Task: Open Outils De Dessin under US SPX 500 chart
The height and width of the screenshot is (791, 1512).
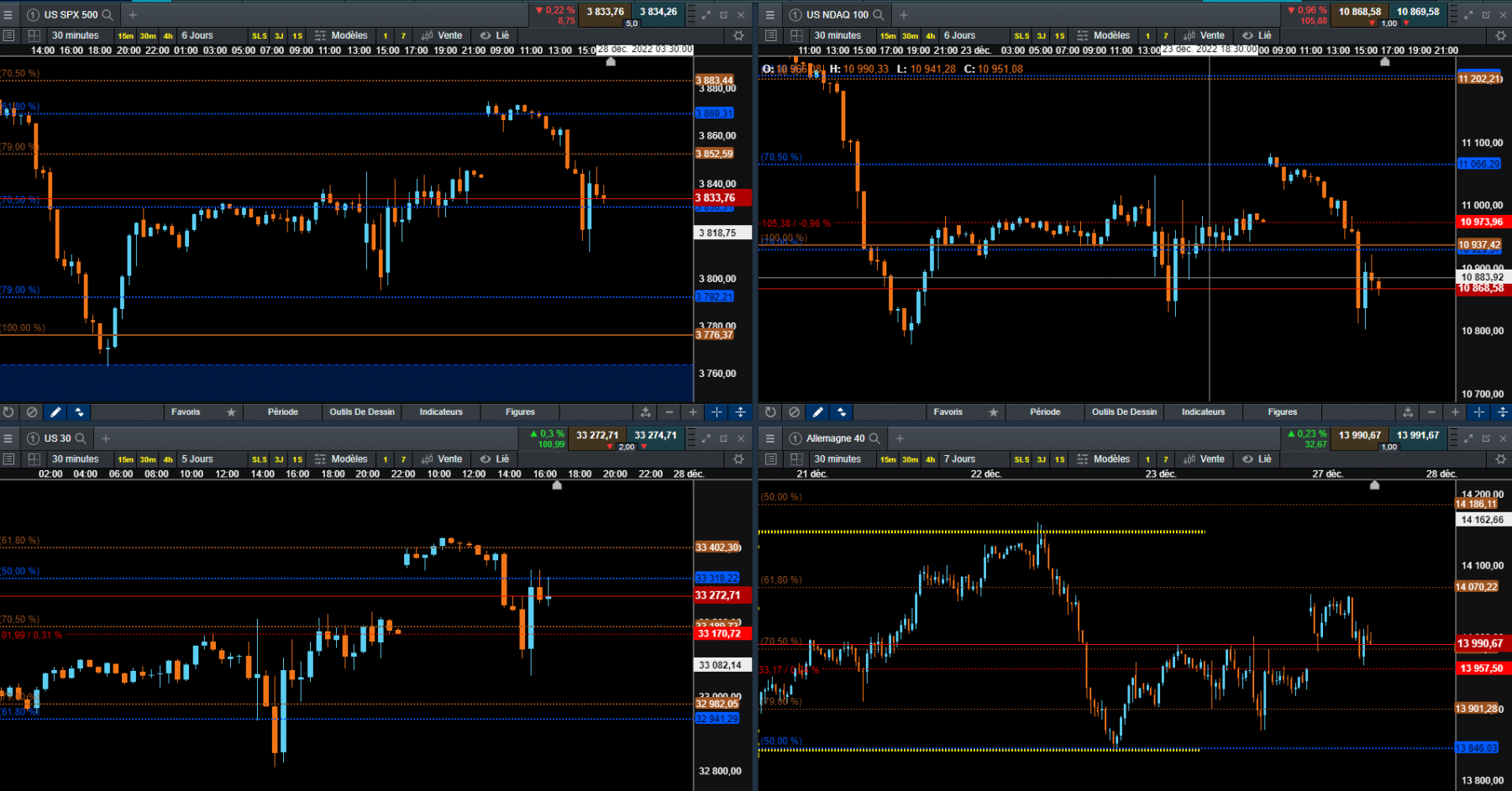Action: [x=362, y=412]
